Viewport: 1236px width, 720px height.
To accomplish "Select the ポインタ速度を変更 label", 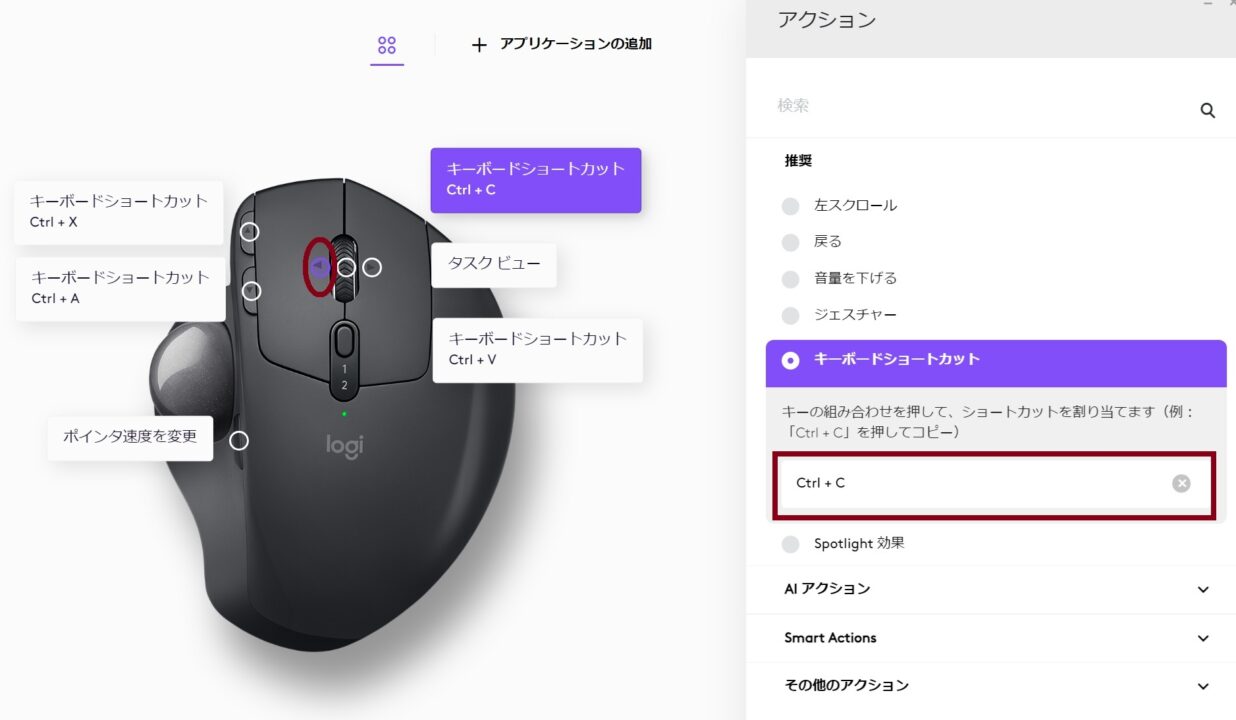I will click(130, 438).
